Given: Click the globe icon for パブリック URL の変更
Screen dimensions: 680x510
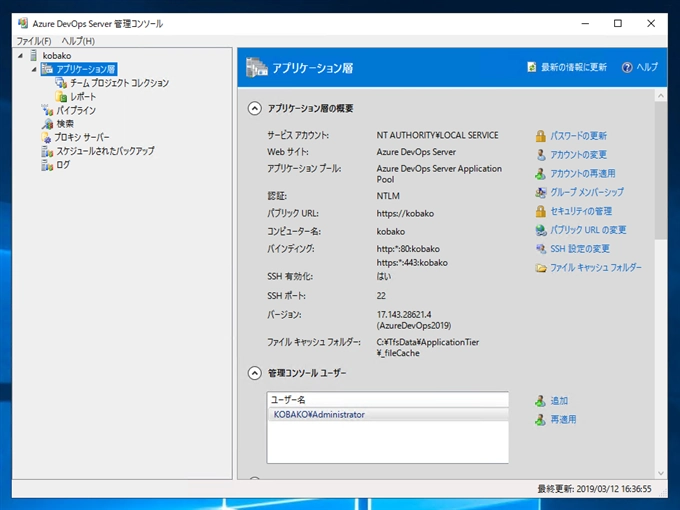Looking at the screenshot, I should [x=541, y=230].
